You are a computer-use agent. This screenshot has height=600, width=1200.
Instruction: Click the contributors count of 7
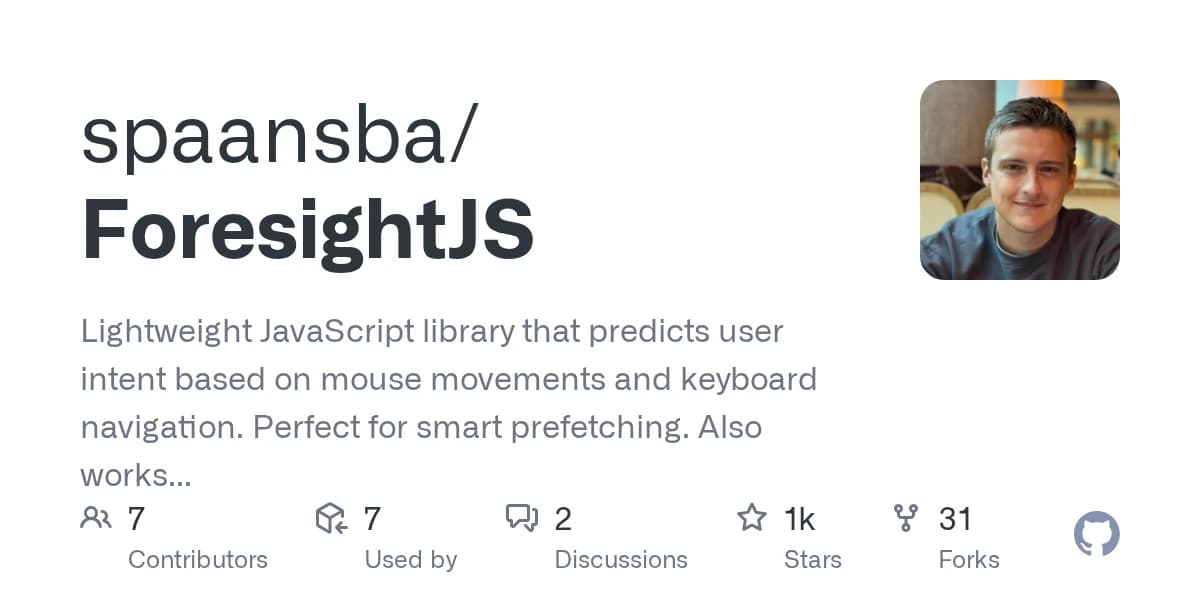[x=137, y=519]
